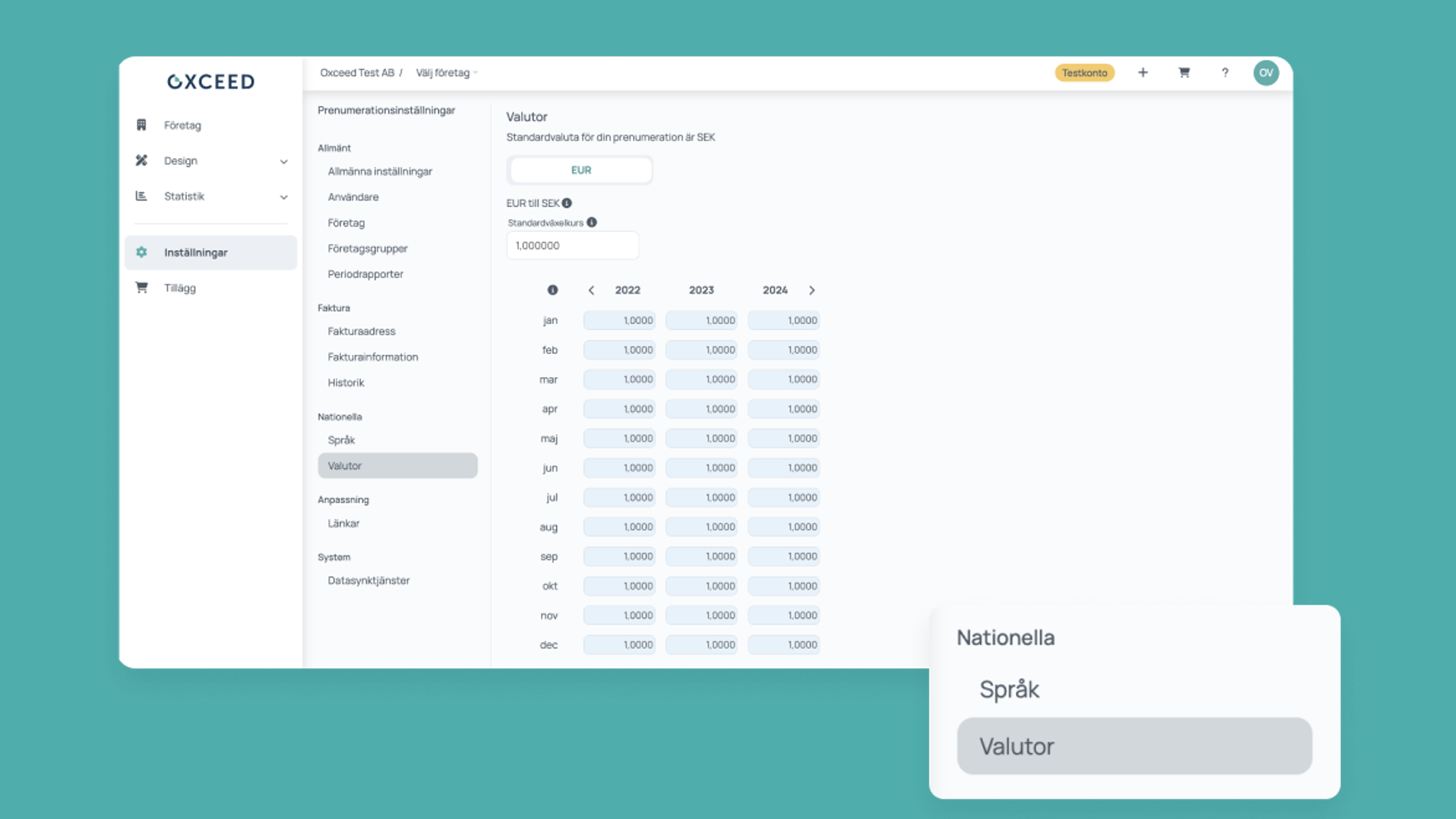This screenshot has height=819, width=1456.
Task: Click the info icon beside EUR till SEK
Action: (x=567, y=203)
